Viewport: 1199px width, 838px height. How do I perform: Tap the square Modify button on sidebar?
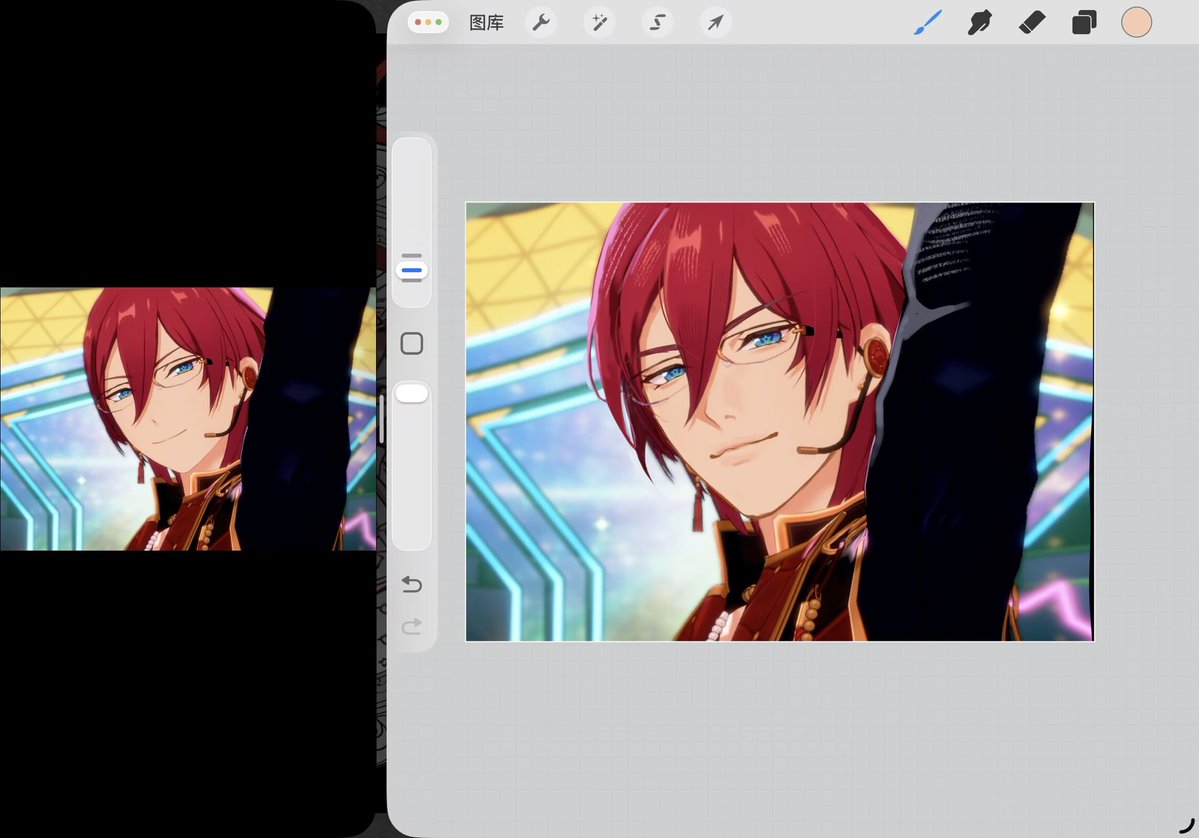click(411, 343)
